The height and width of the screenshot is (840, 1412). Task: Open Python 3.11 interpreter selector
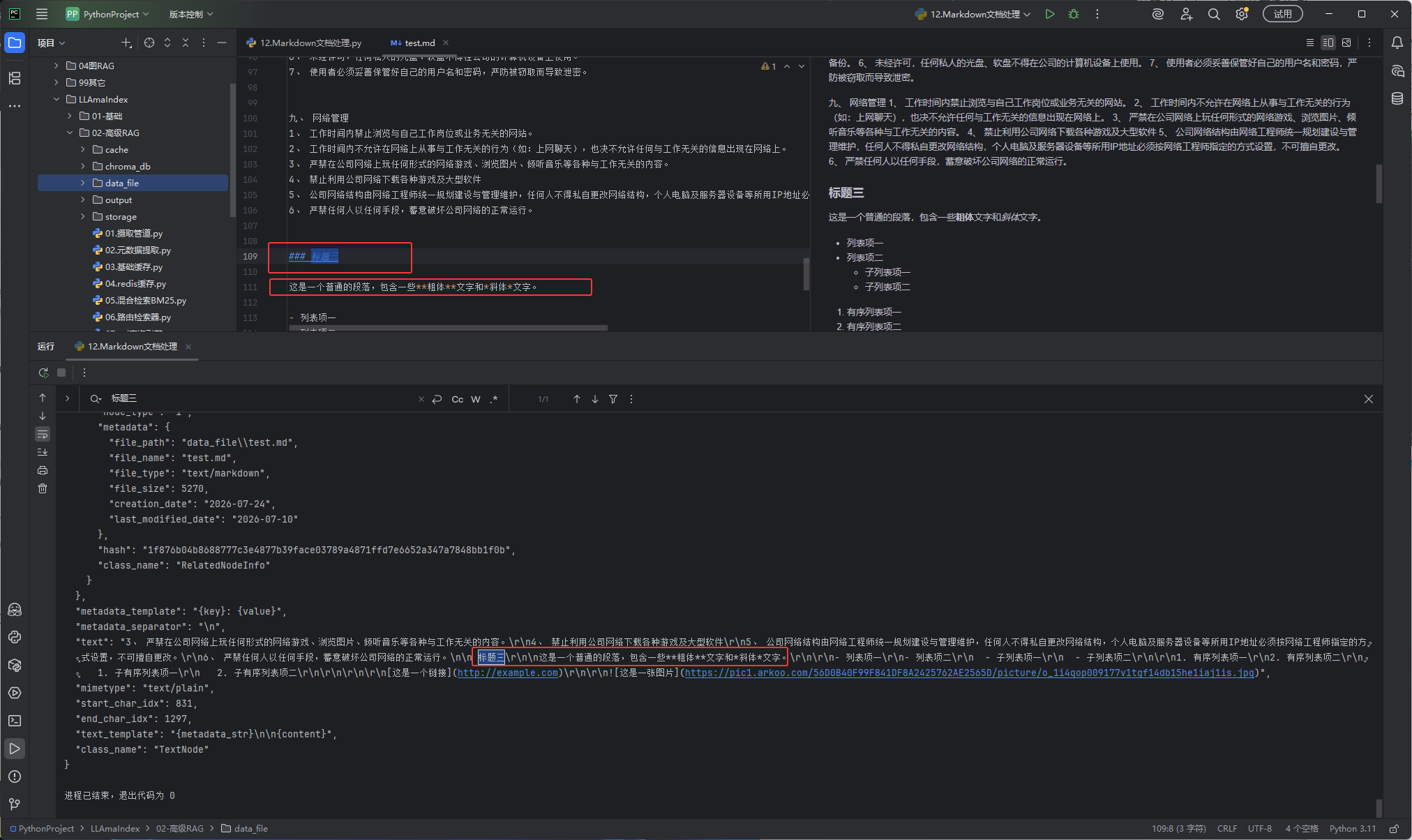tap(1353, 829)
